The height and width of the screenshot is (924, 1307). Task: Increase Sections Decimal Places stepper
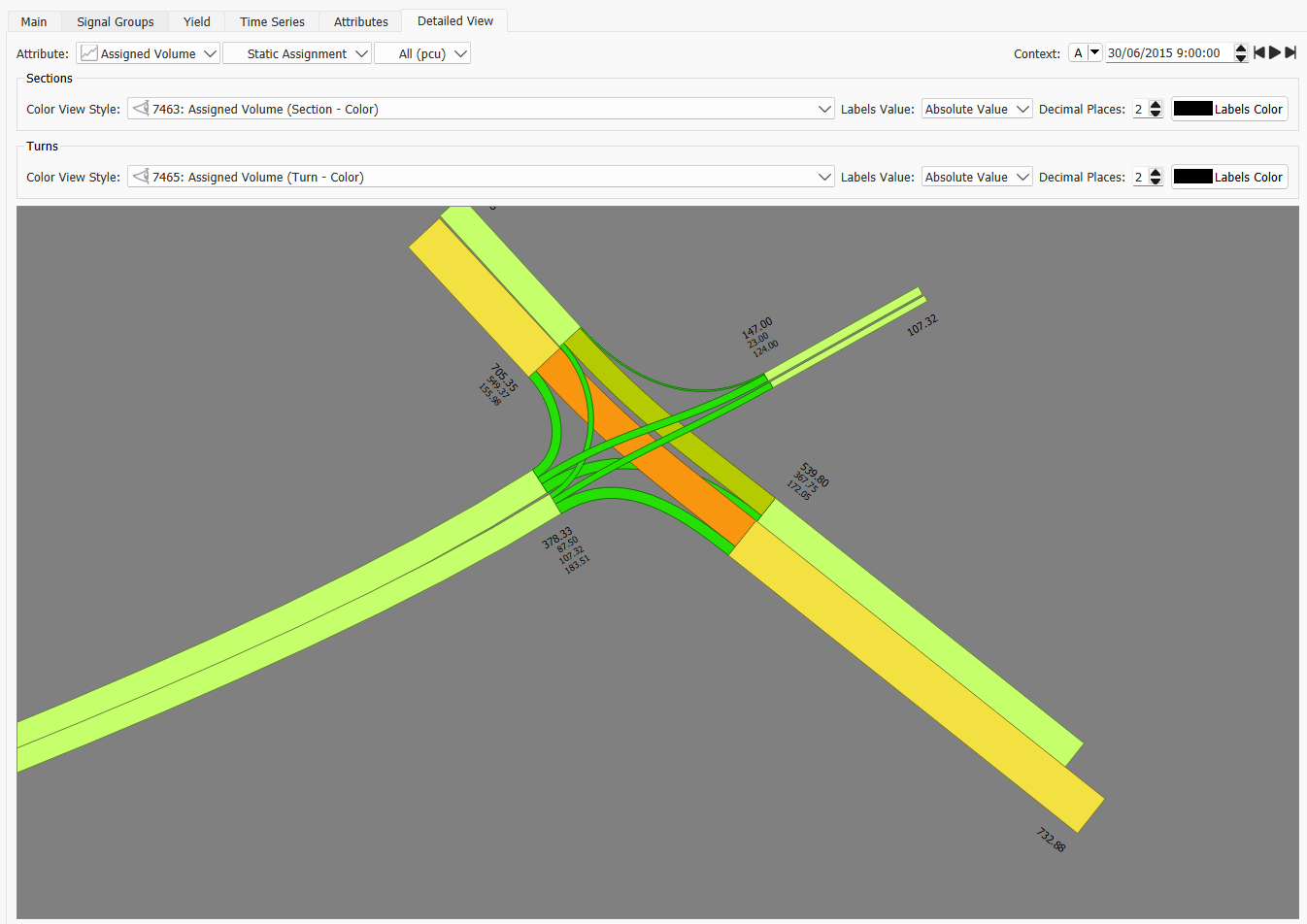(x=1156, y=105)
